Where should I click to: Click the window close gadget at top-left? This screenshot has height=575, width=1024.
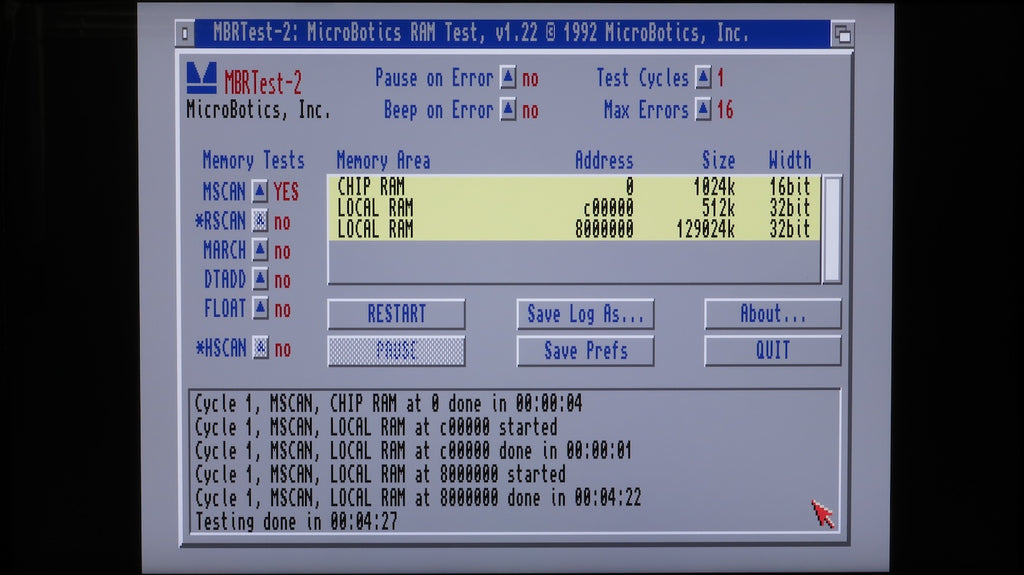click(x=184, y=33)
